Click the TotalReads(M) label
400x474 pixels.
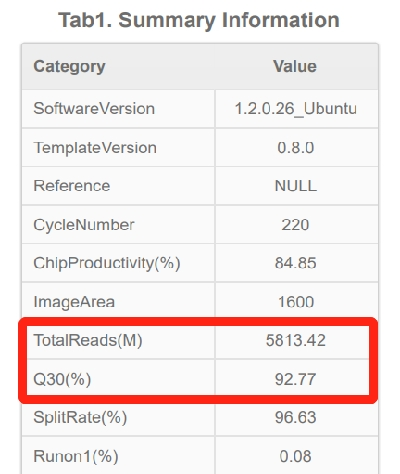click(x=88, y=340)
